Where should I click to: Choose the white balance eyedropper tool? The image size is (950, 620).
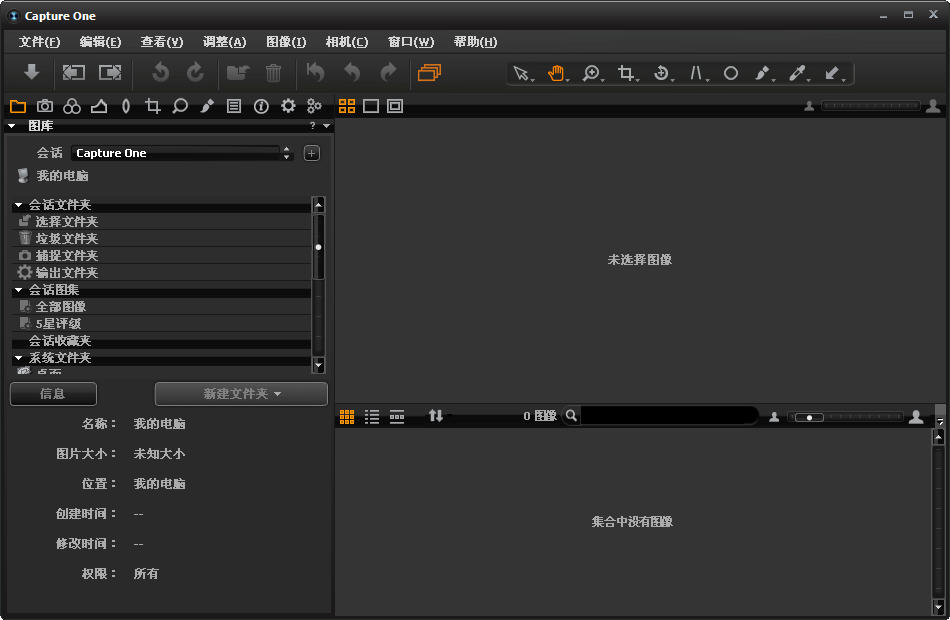(797, 73)
